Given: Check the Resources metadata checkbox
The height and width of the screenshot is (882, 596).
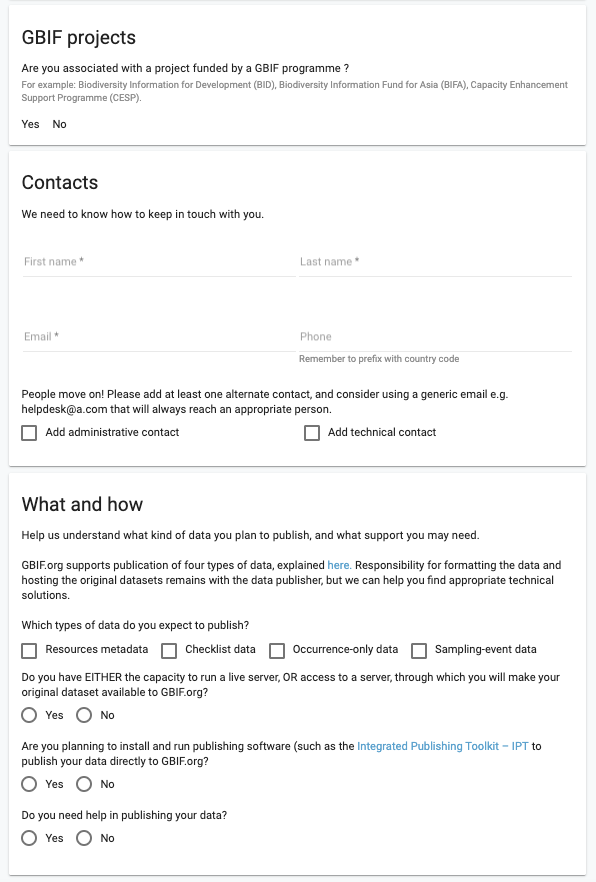Looking at the screenshot, I should point(29,650).
